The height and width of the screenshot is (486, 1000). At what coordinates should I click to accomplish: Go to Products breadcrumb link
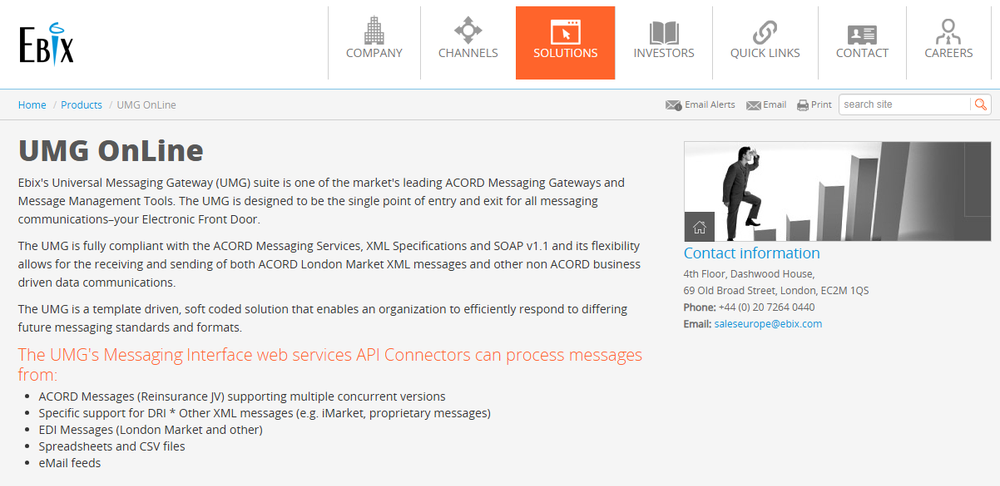(82, 105)
